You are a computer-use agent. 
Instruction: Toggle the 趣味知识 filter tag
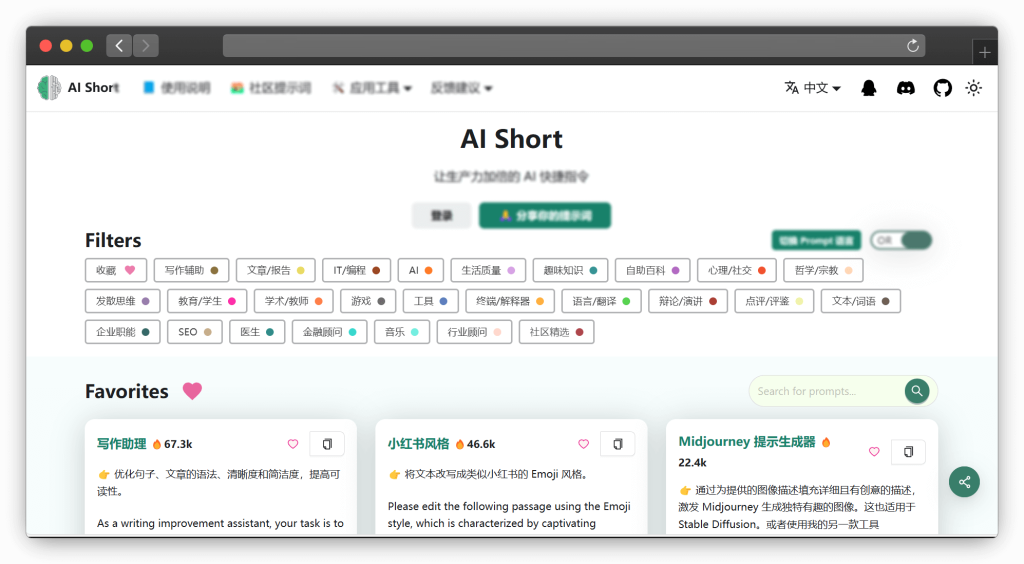click(x=570, y=270)
